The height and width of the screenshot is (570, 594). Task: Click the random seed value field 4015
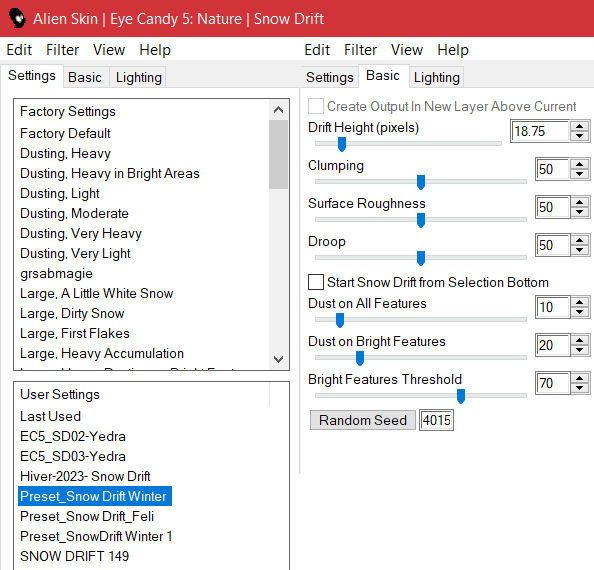(436, 420)
